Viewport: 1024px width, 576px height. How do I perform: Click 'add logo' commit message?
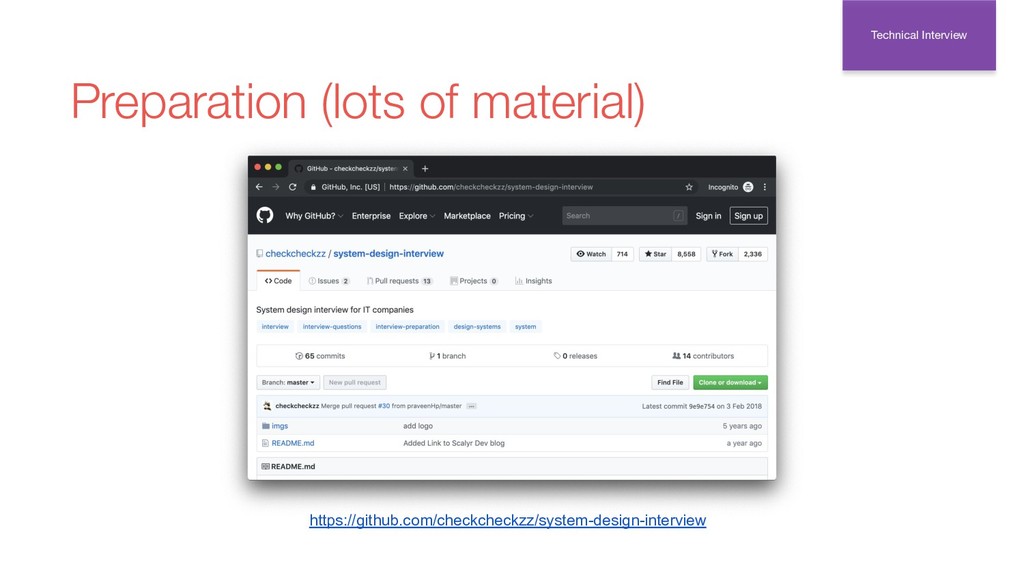point(418,426)
